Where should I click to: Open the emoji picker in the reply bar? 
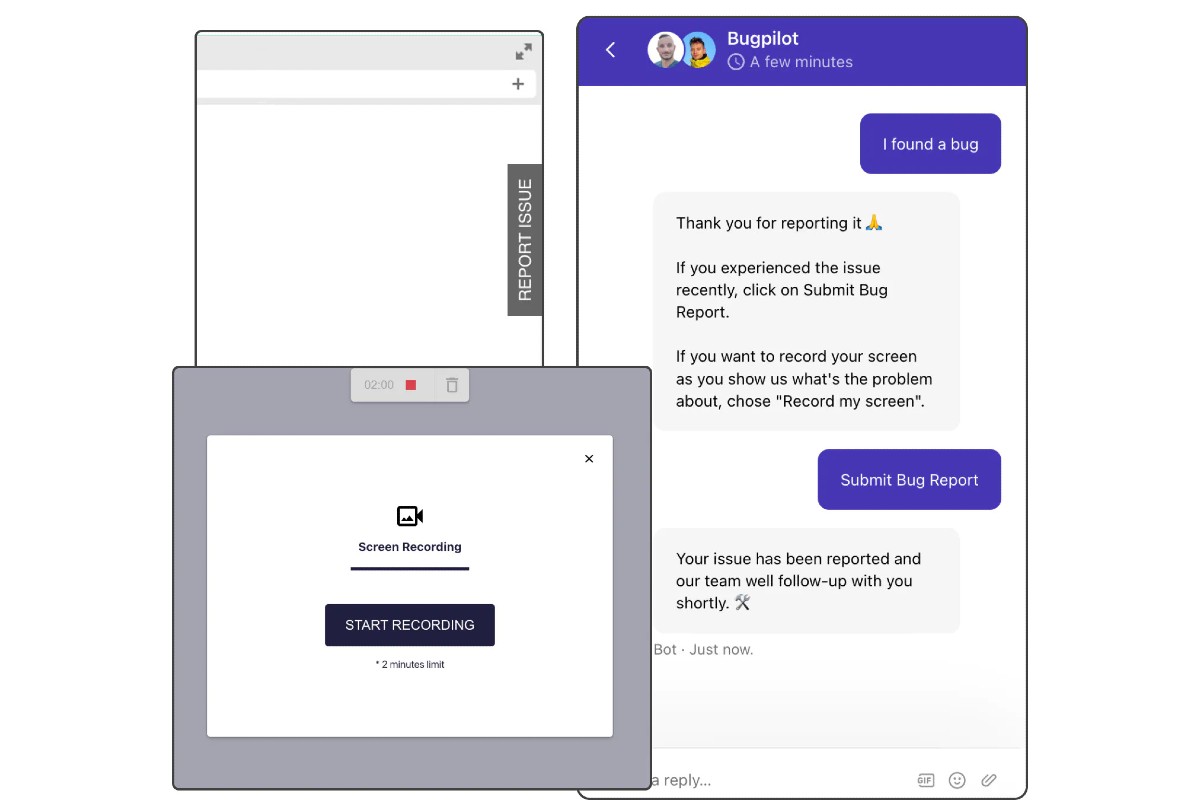957,780
